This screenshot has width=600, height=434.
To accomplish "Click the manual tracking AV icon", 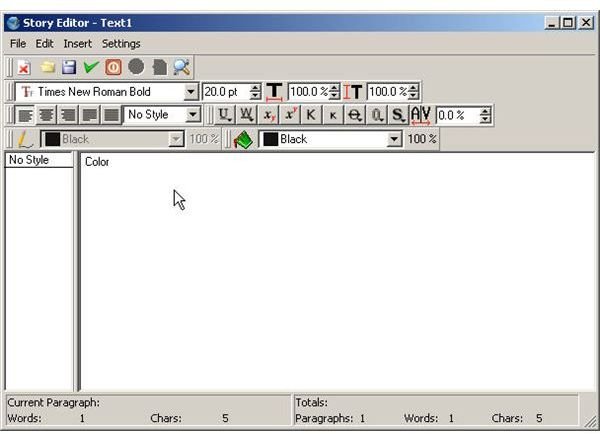I will pos(421,115).
